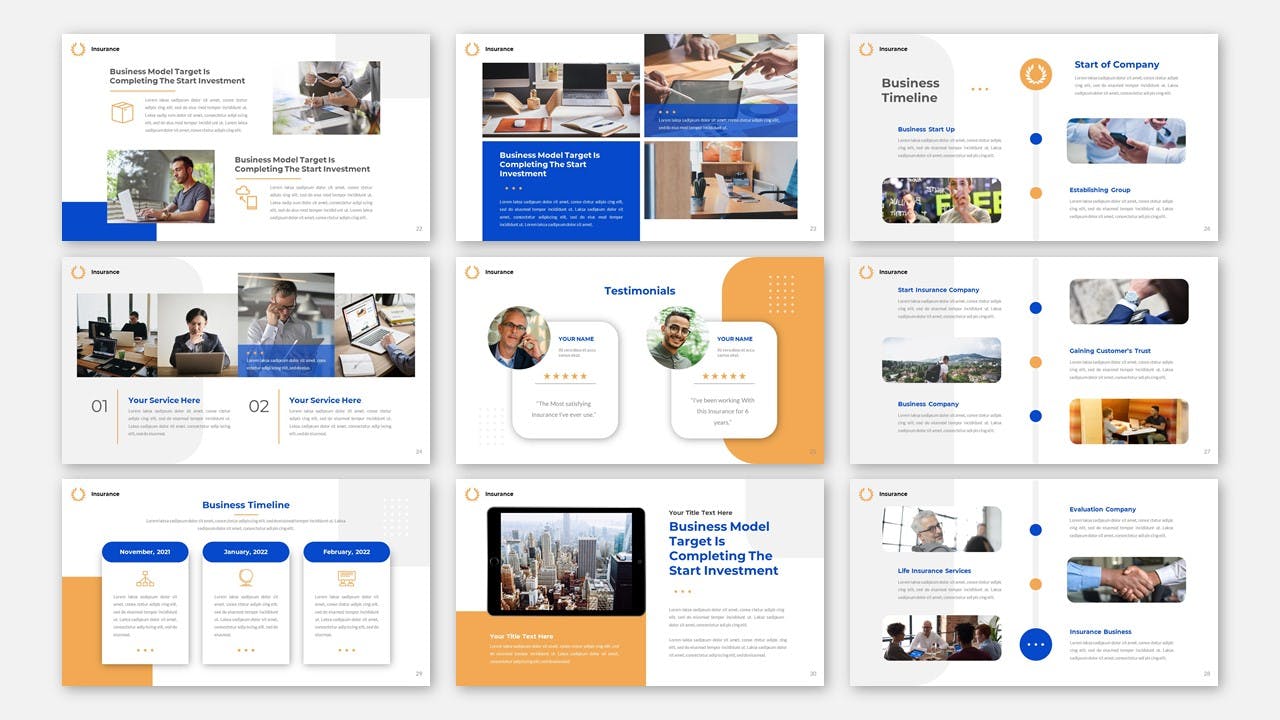Click the monitor icon under February, 2022
The height and width of the screenshot is (720, 1280).
click(346, 578)
